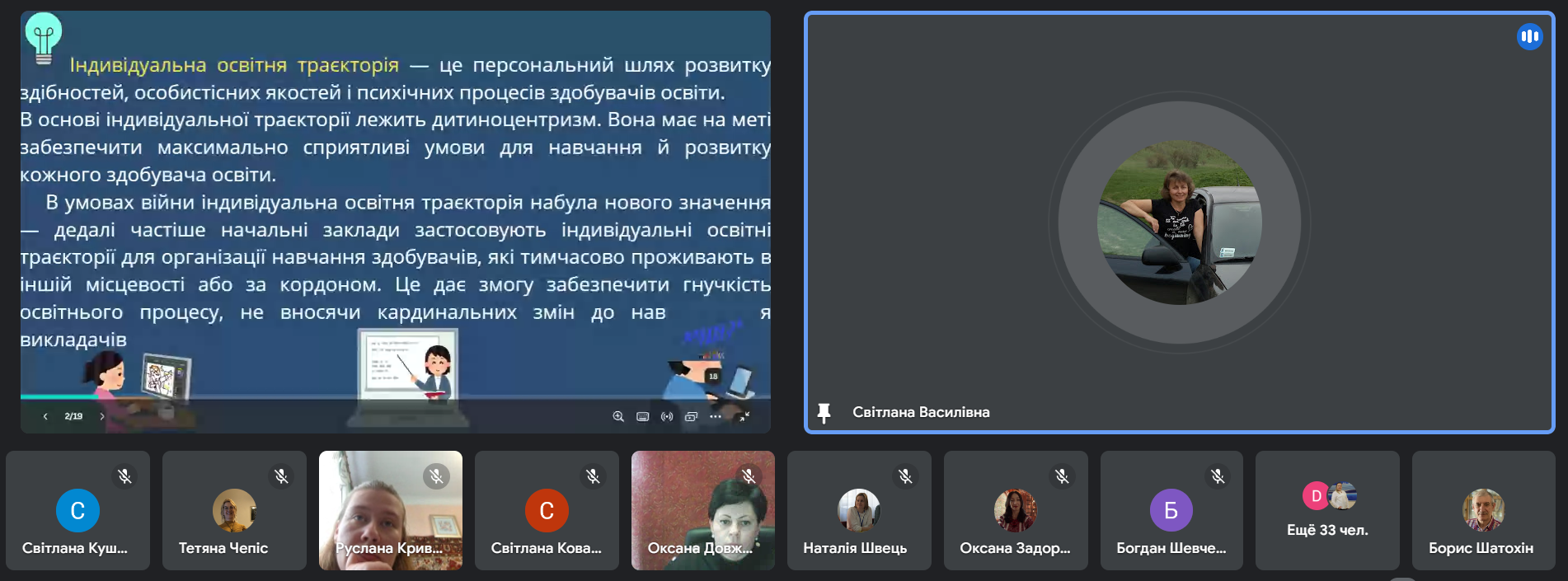1568x581 pixels.
Task: Select the Богдан Шевче... participant tile
Action: coord(1171,511)
